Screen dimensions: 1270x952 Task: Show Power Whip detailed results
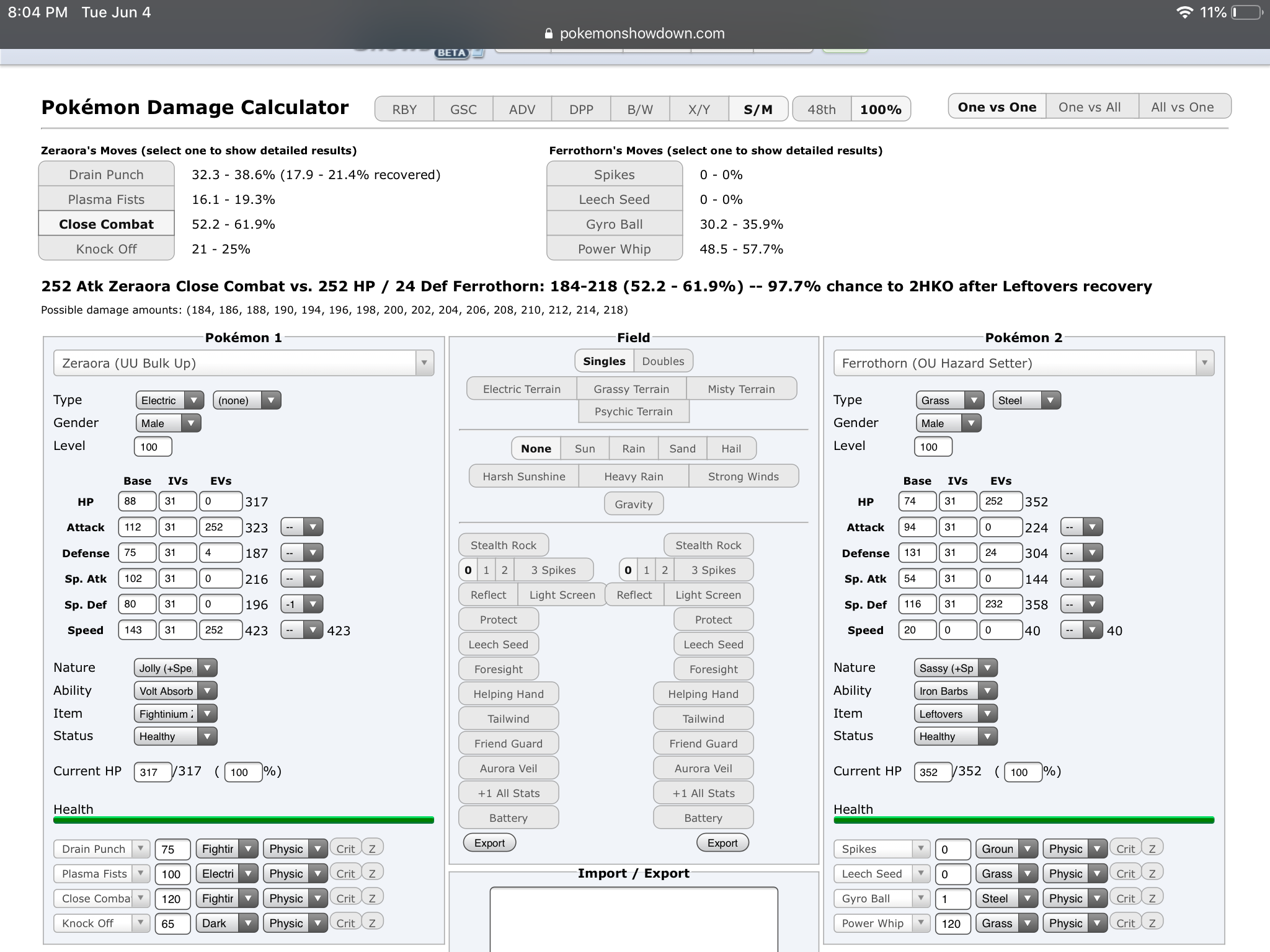click(615, 249)
